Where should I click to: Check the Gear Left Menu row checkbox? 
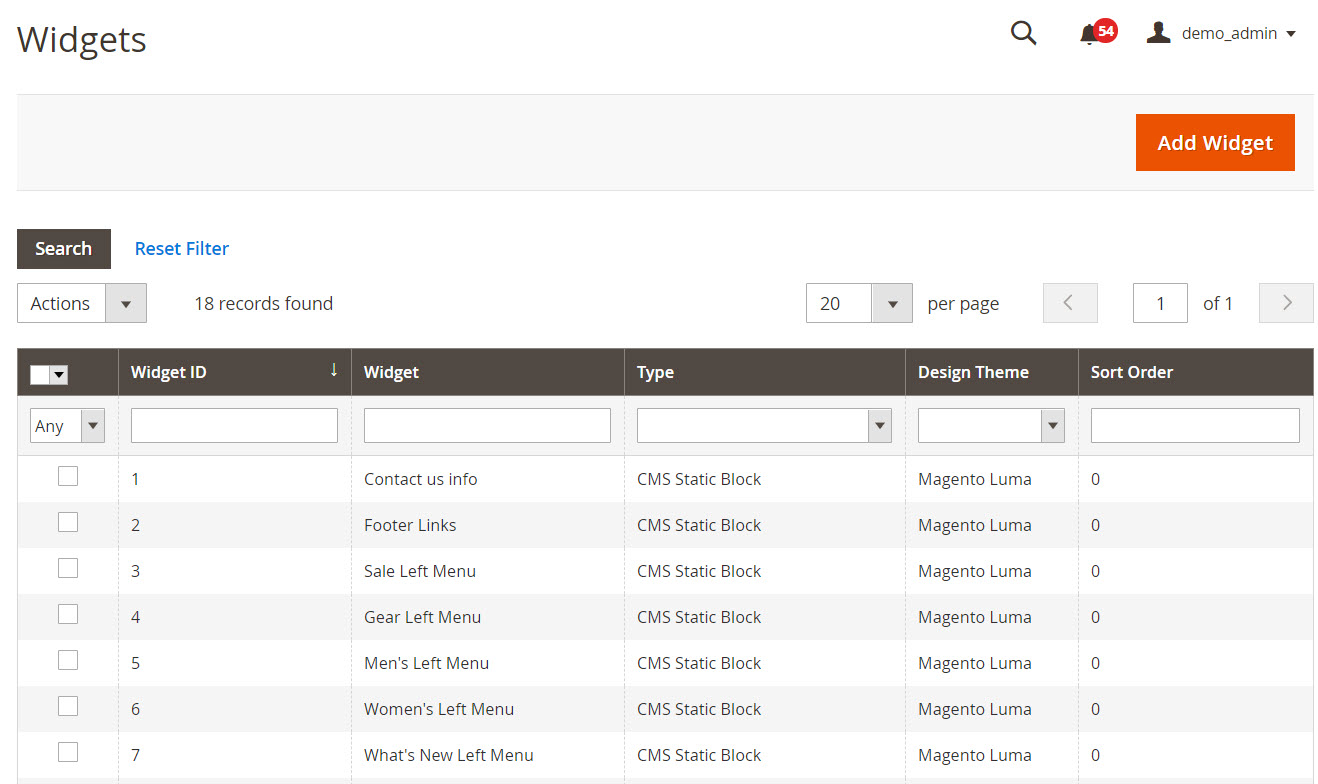click(x=68, y=614)
